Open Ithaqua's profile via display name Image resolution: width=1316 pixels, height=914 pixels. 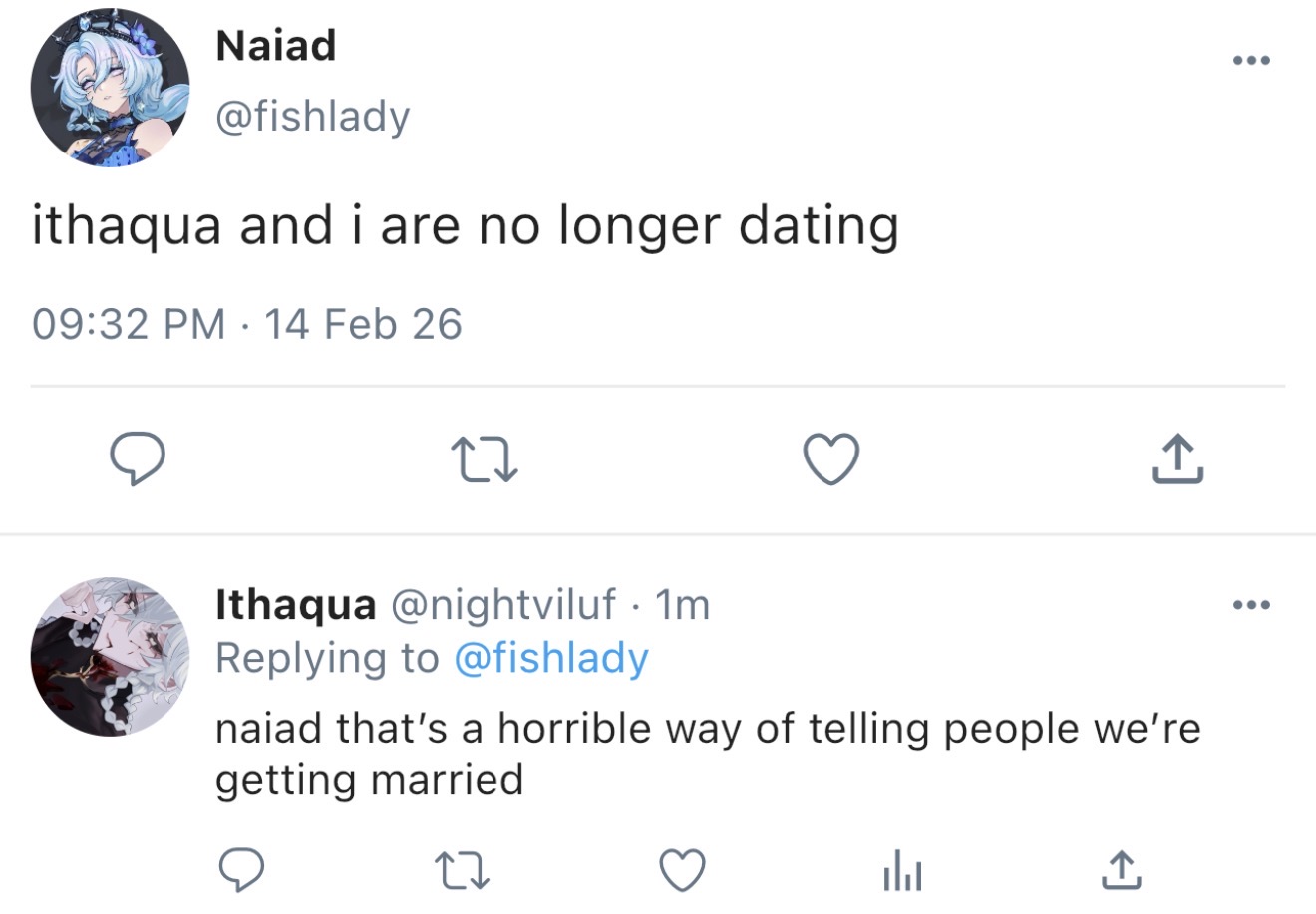tap(296, 604)
